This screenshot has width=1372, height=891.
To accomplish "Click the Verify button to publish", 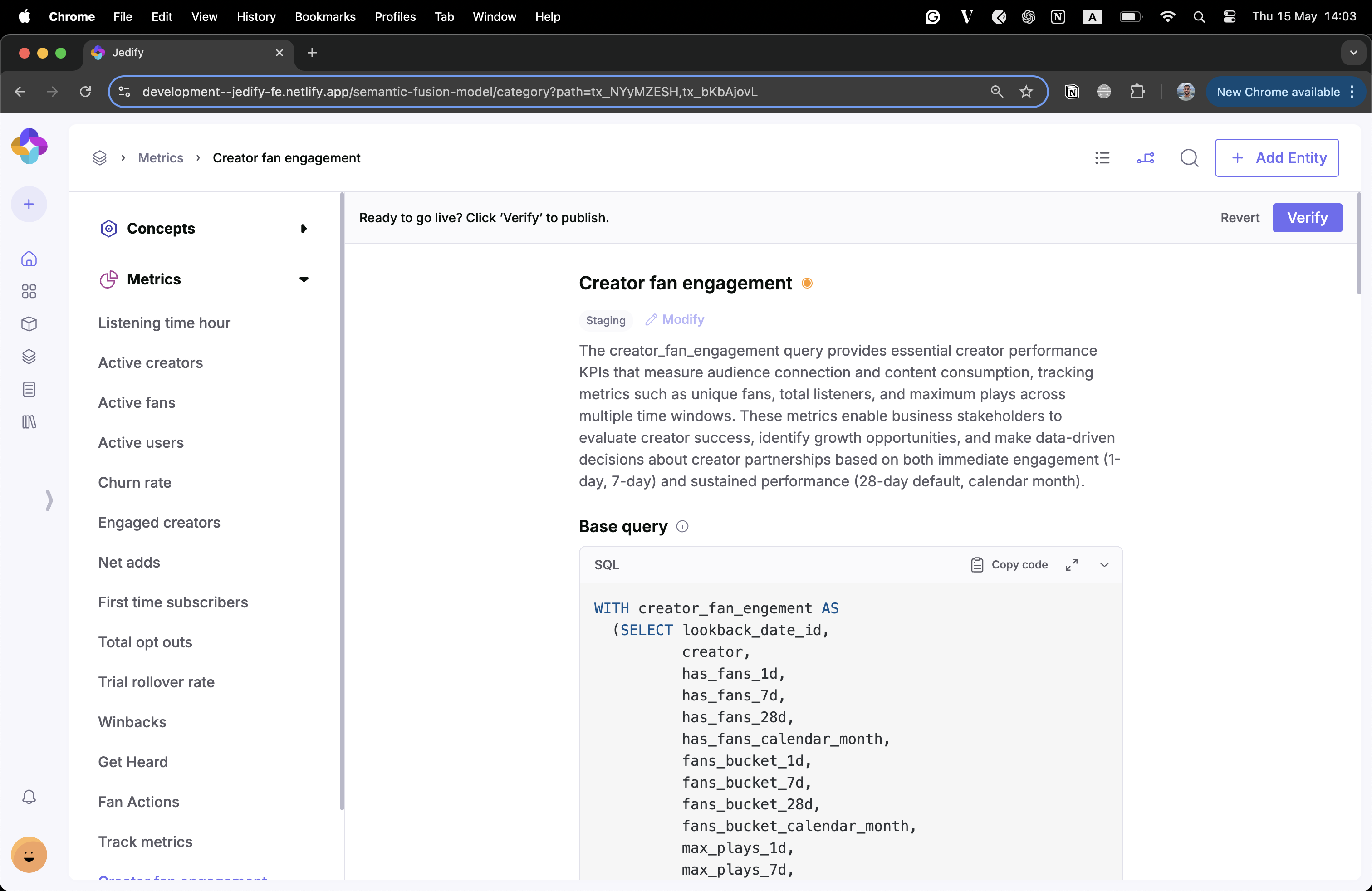I will click(1307, 218).
